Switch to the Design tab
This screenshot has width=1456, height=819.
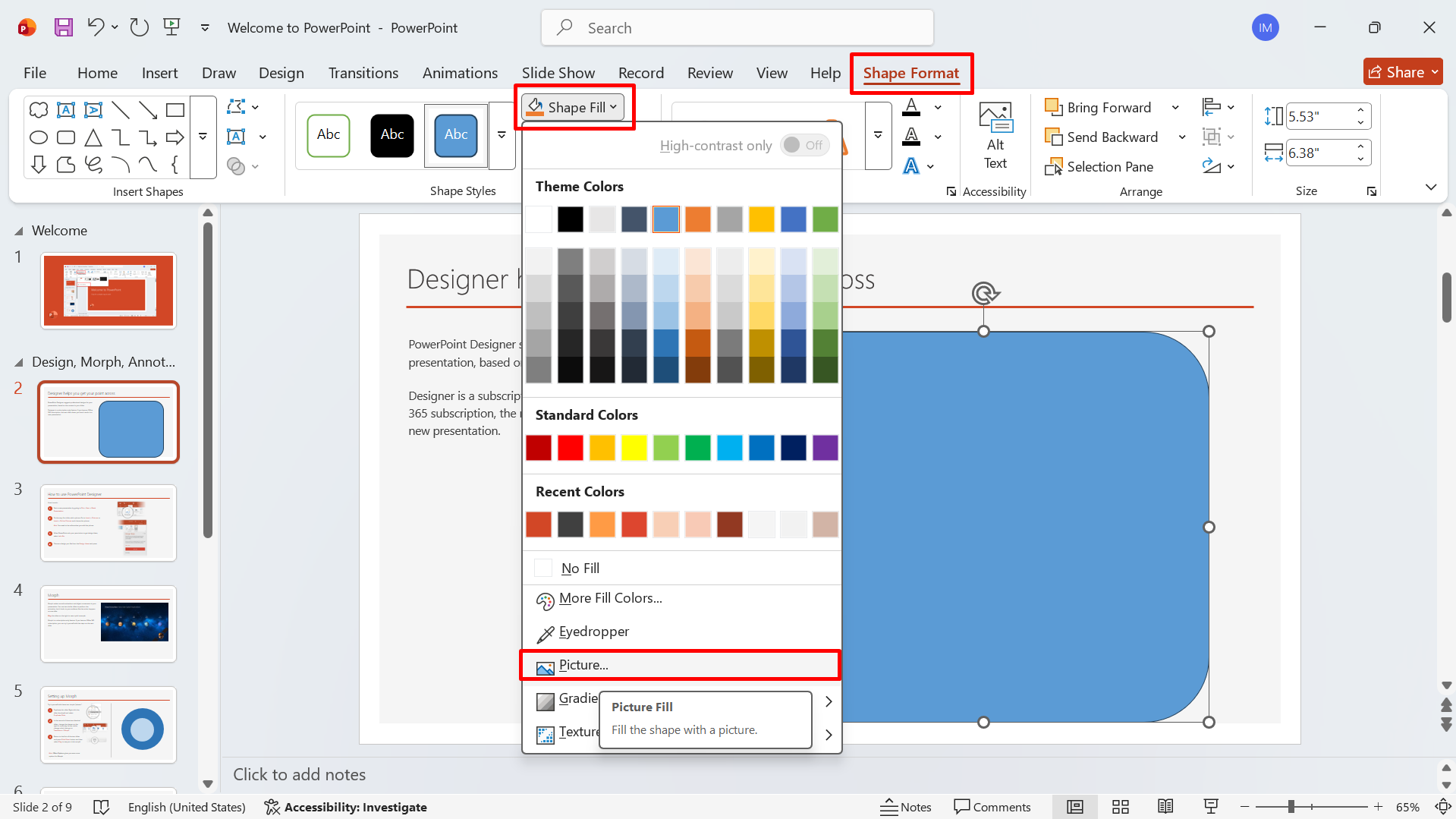[281, 73]
